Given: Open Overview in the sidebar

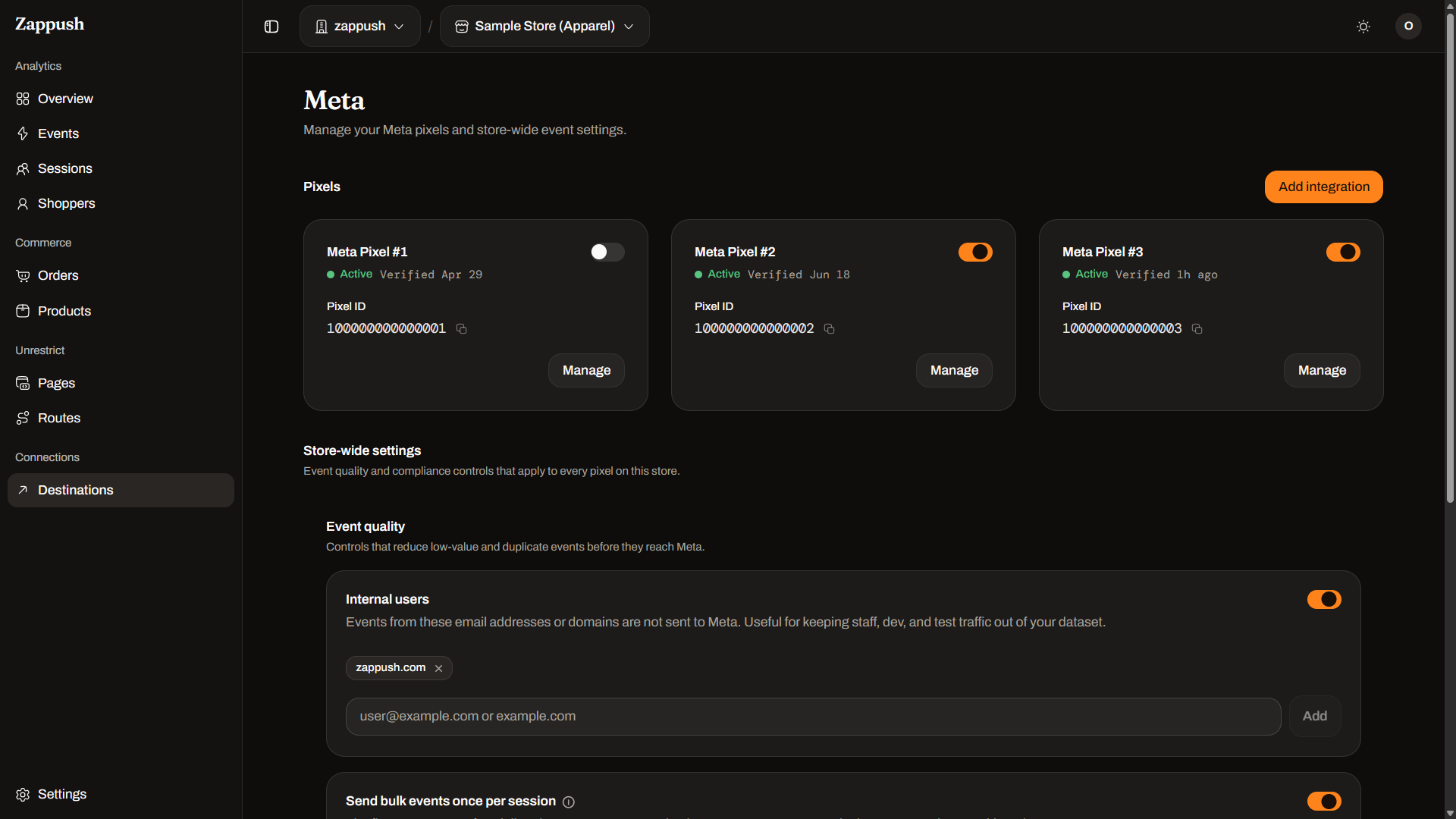Looking at the screenshot, I should click(x=121, y=99).
